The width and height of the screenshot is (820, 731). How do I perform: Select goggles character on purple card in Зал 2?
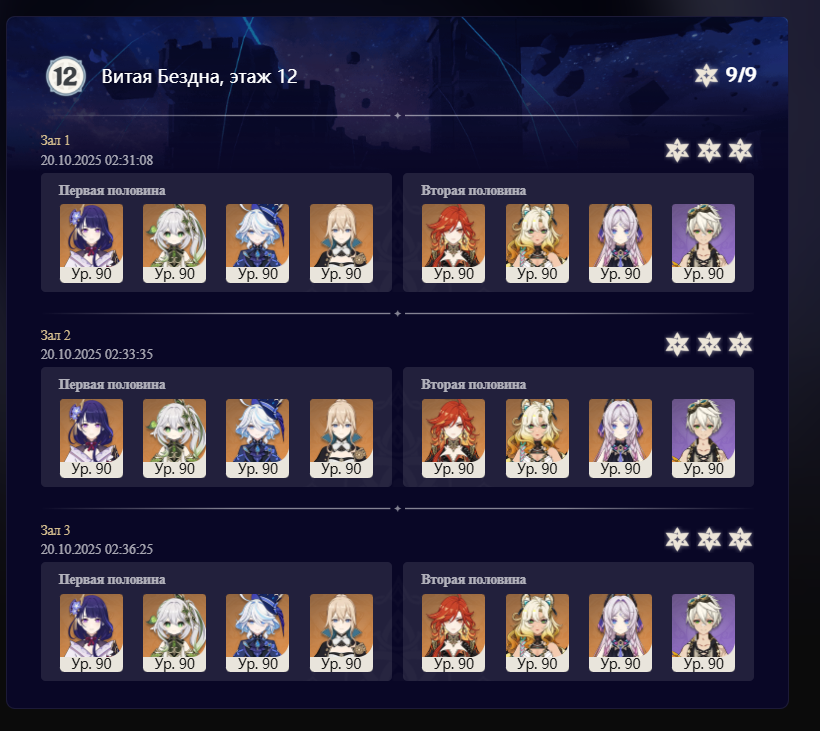tap(703, 438)
